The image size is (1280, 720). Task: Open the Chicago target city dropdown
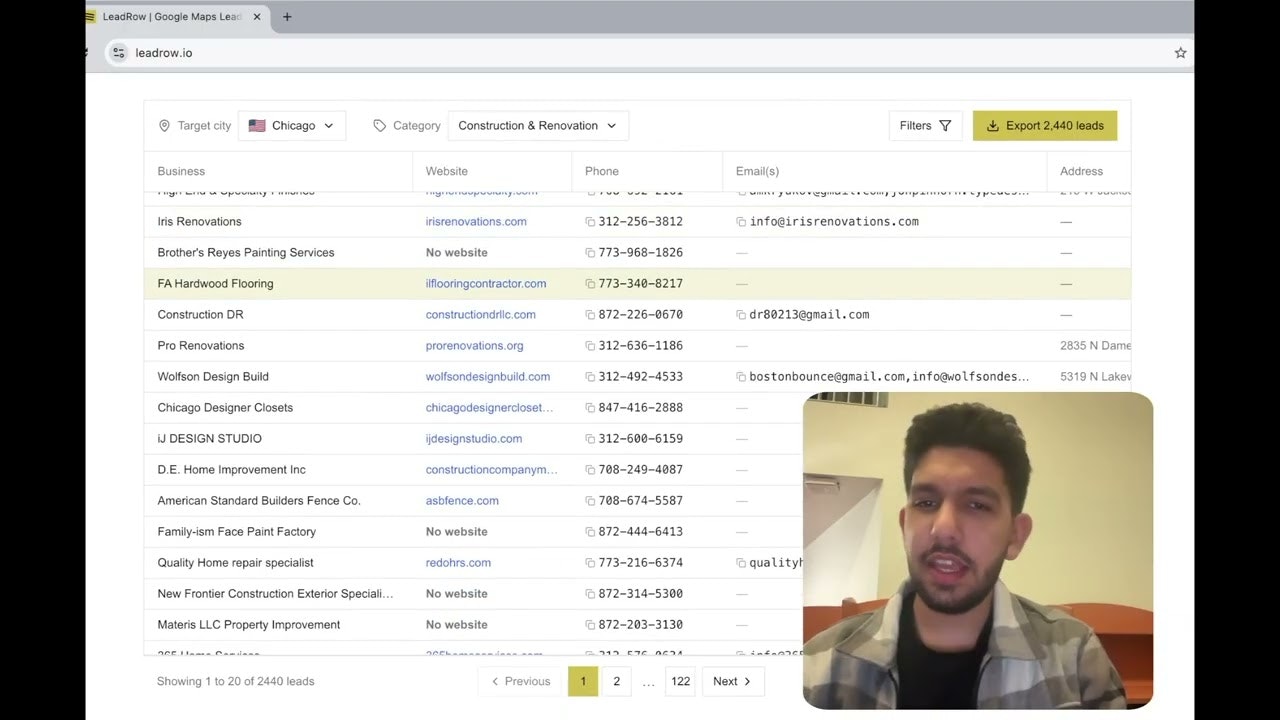click(292, 126)
